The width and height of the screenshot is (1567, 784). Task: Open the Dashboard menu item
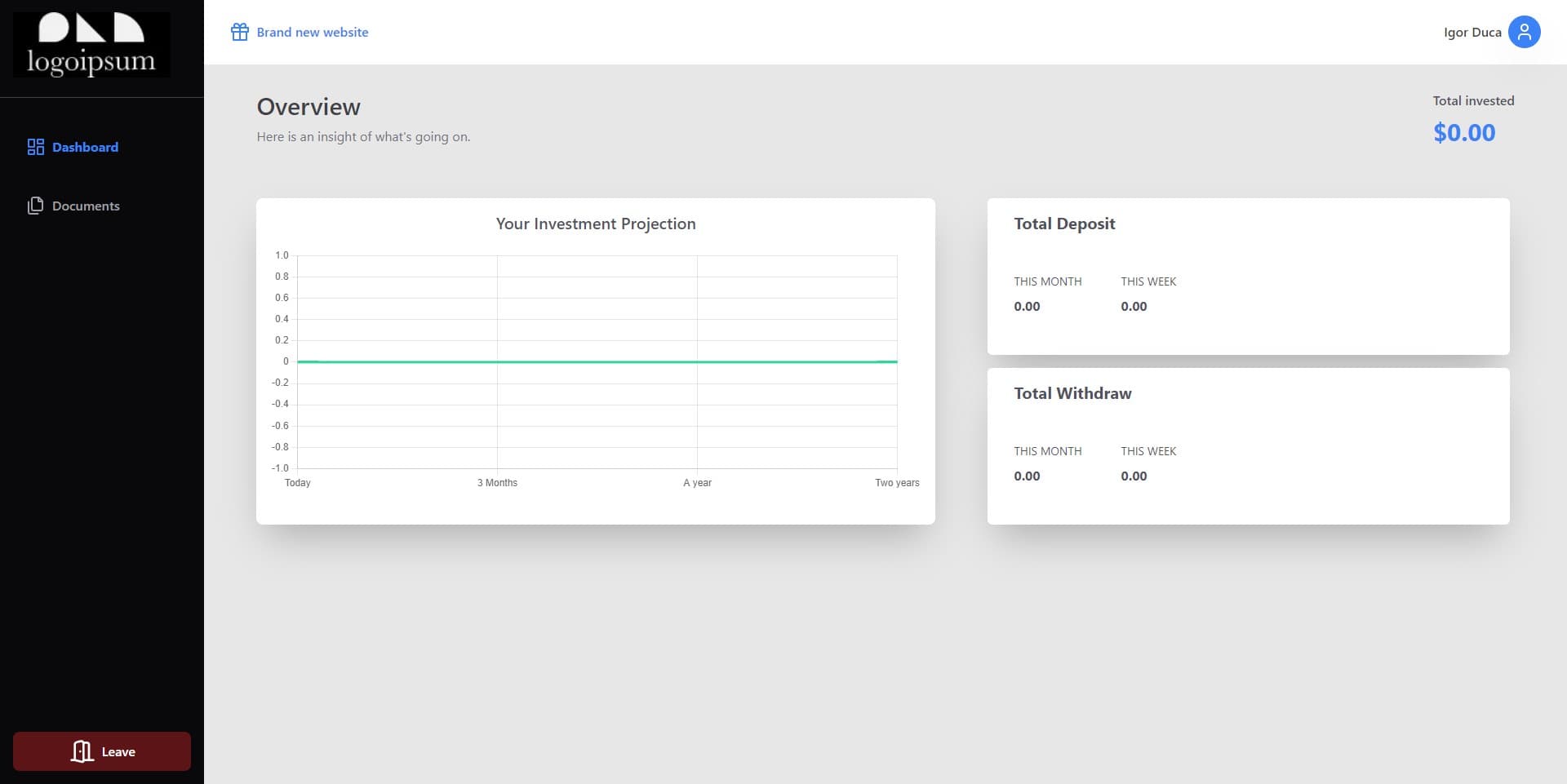pyautogui.click(x=85, y=147)
